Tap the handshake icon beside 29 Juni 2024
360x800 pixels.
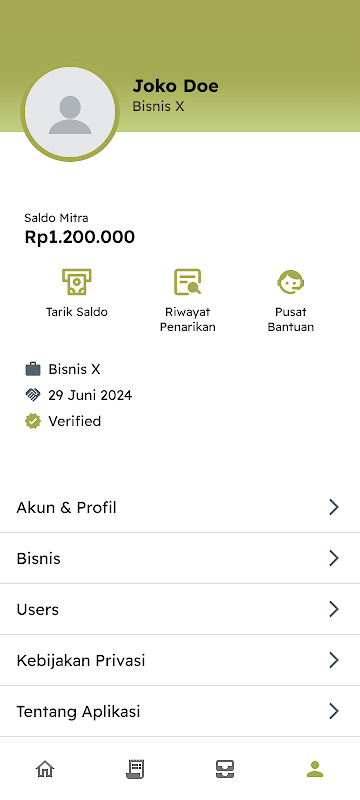coord(33,395)
